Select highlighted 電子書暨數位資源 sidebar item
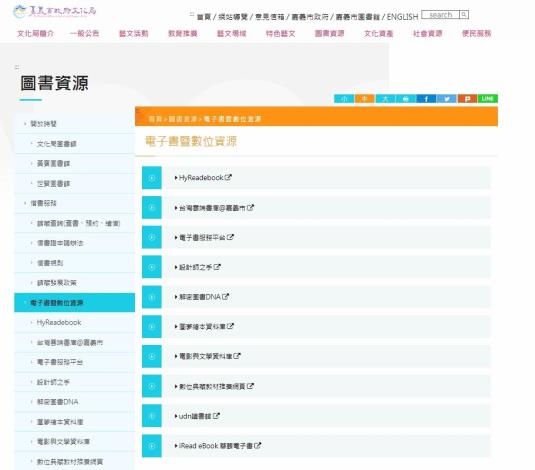535x470 pixels. [x=74, y=302]
